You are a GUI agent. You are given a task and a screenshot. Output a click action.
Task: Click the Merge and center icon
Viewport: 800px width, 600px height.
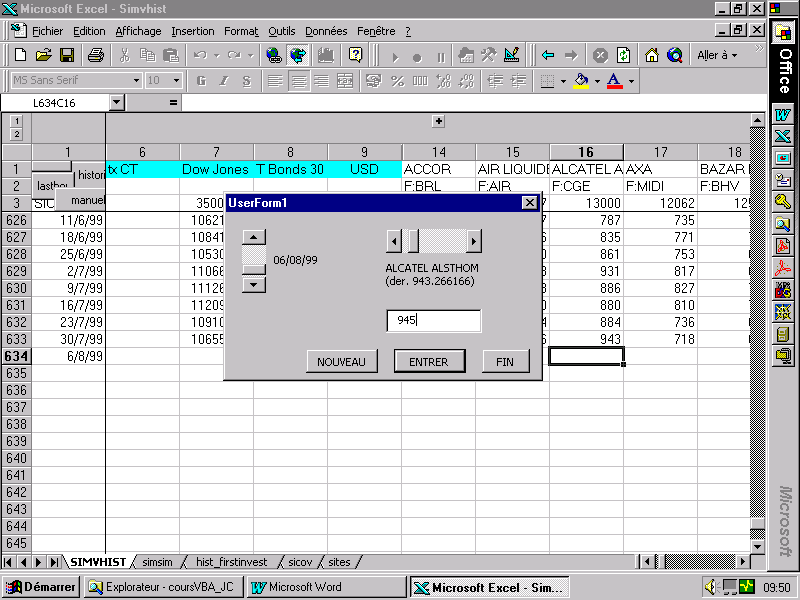pyautogui.click(x=345, y=81)
